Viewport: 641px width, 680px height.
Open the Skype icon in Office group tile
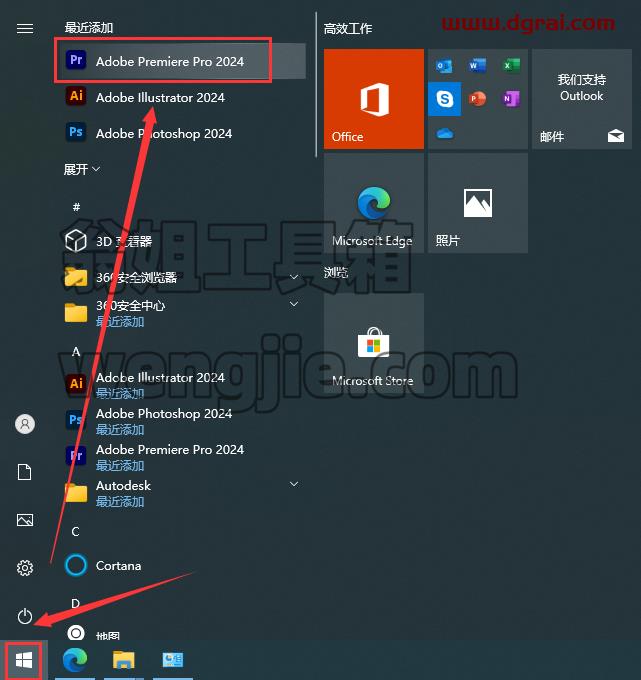tap(445, 99)
